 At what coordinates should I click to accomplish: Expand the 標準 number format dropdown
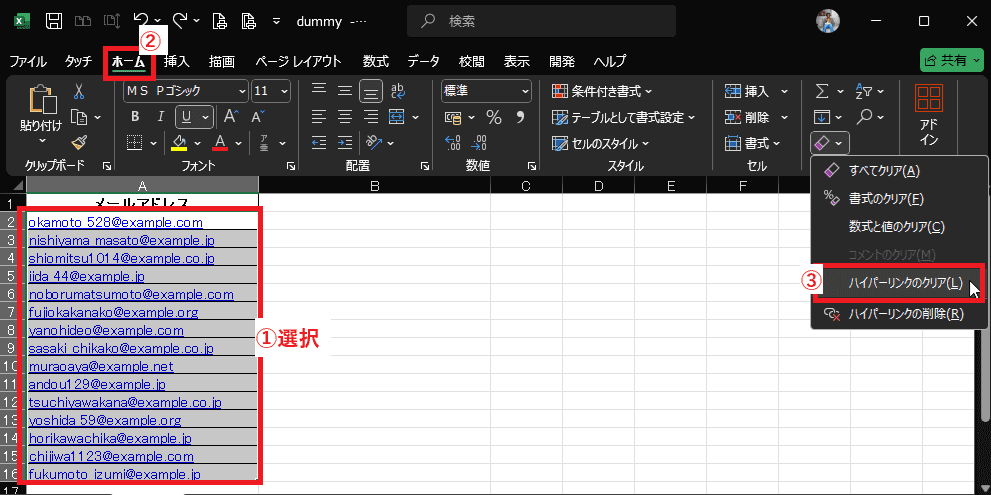(x=524, y=91)
